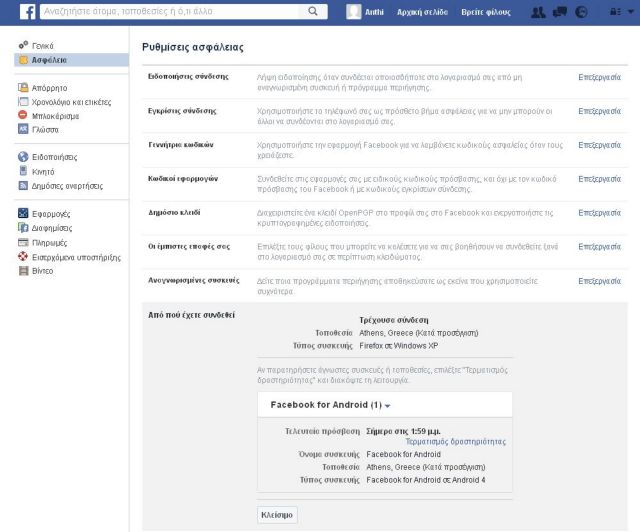
Task: Edit Ειδοποιήσεις σύνδεσης setting
Action: pos(600,77)
